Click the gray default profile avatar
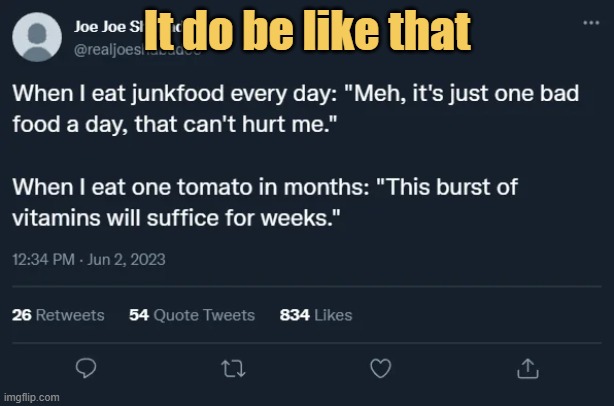 37,37
